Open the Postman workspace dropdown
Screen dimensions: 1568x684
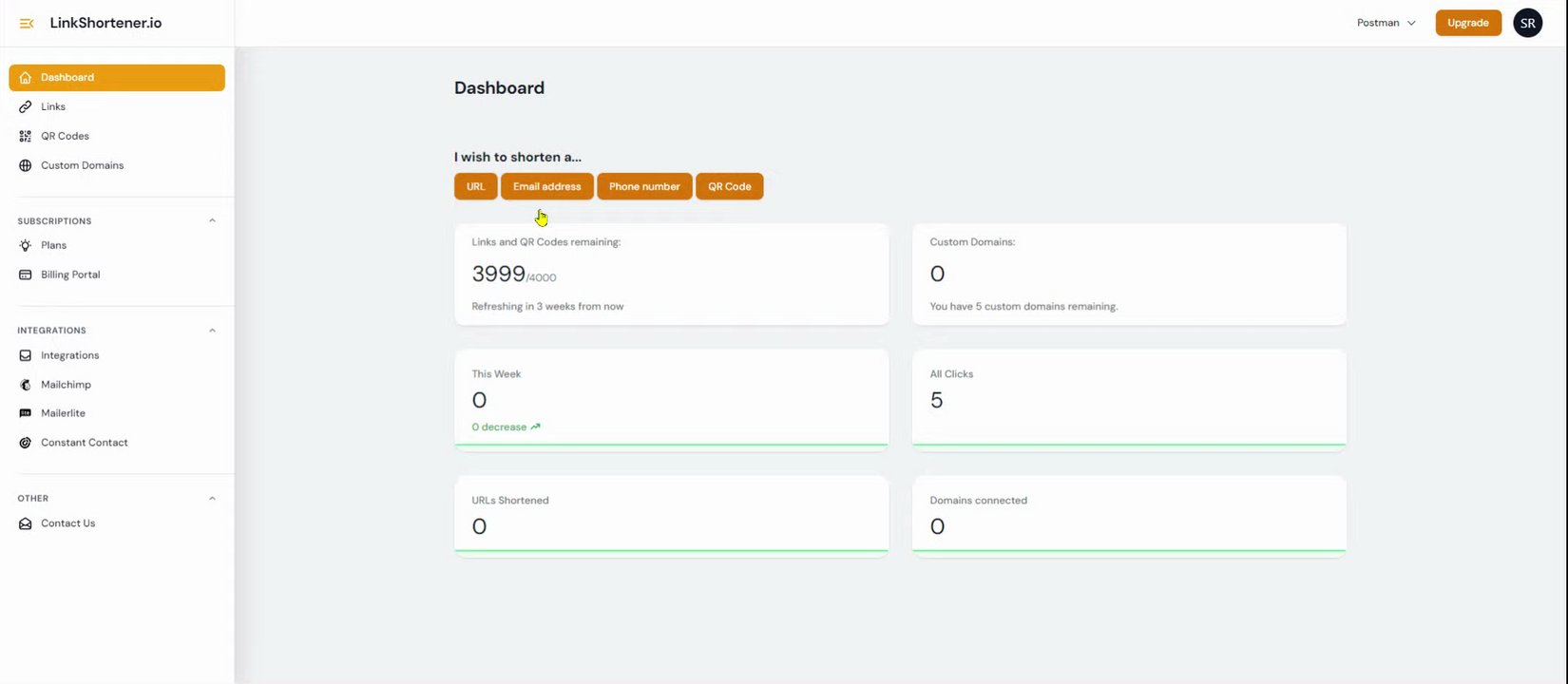(1386, 23)
